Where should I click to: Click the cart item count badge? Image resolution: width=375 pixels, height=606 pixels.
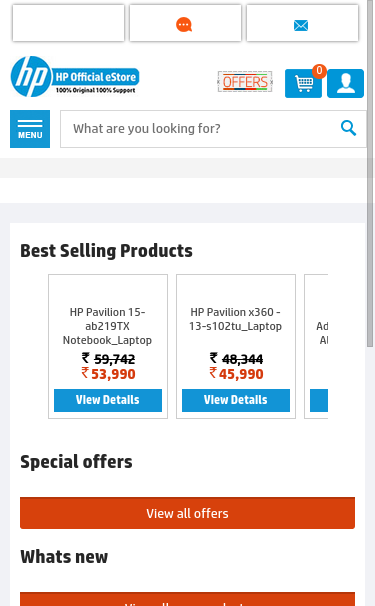point(319,71)
